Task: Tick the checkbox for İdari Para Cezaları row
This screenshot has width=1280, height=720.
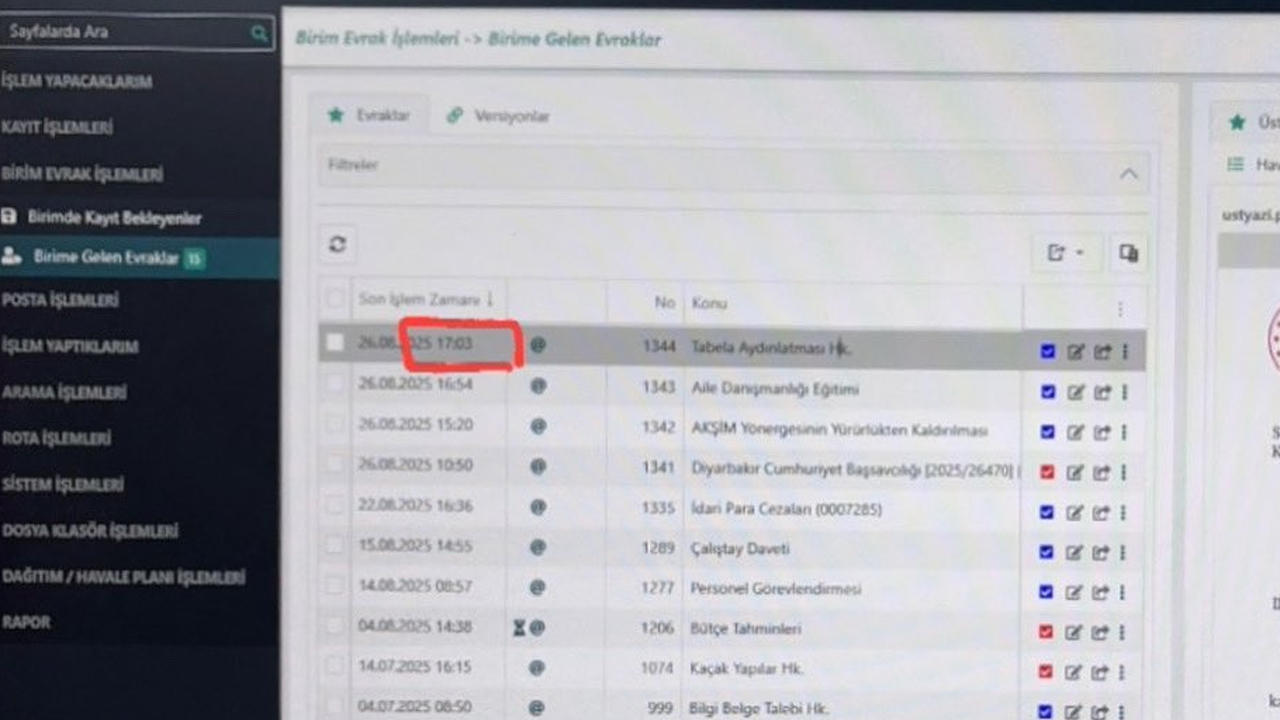Action: (335, 505)
